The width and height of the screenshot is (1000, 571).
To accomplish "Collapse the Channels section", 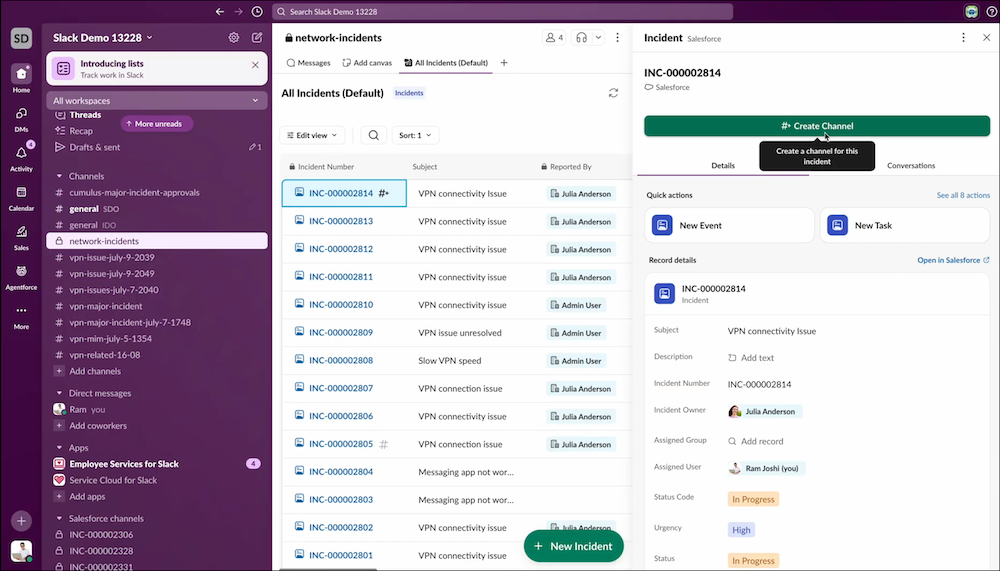I will (x=59, y=176).
